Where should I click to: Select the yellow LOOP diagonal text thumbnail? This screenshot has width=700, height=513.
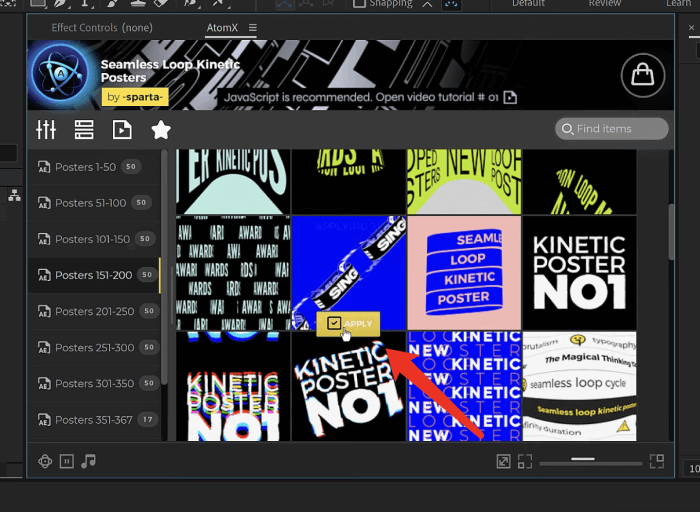tap(579, 182)
